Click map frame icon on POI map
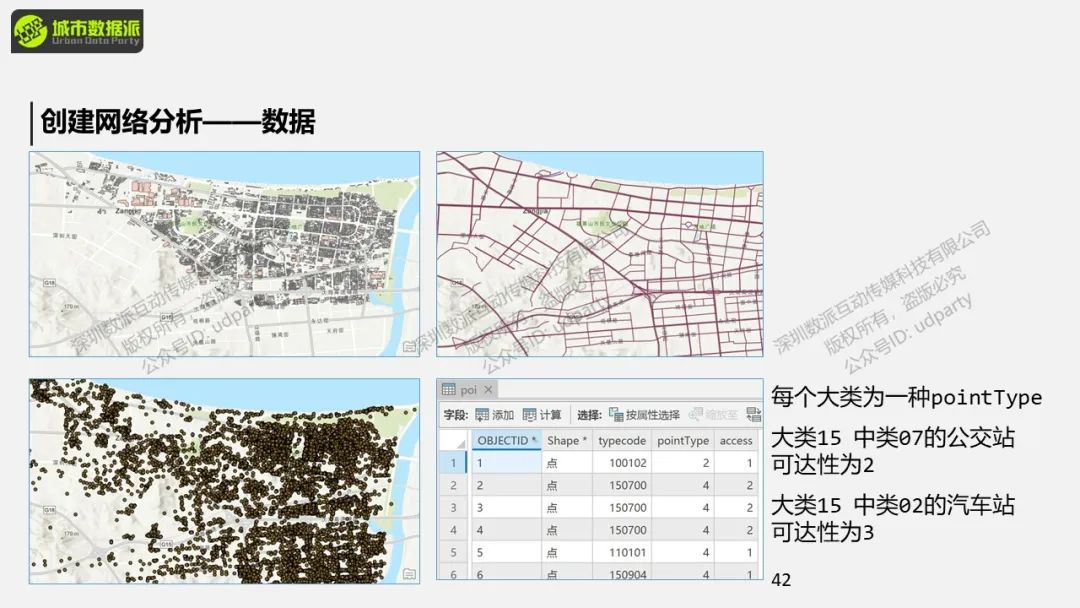This screenshot has height=608, width=1080. click(x=409, y=574)
